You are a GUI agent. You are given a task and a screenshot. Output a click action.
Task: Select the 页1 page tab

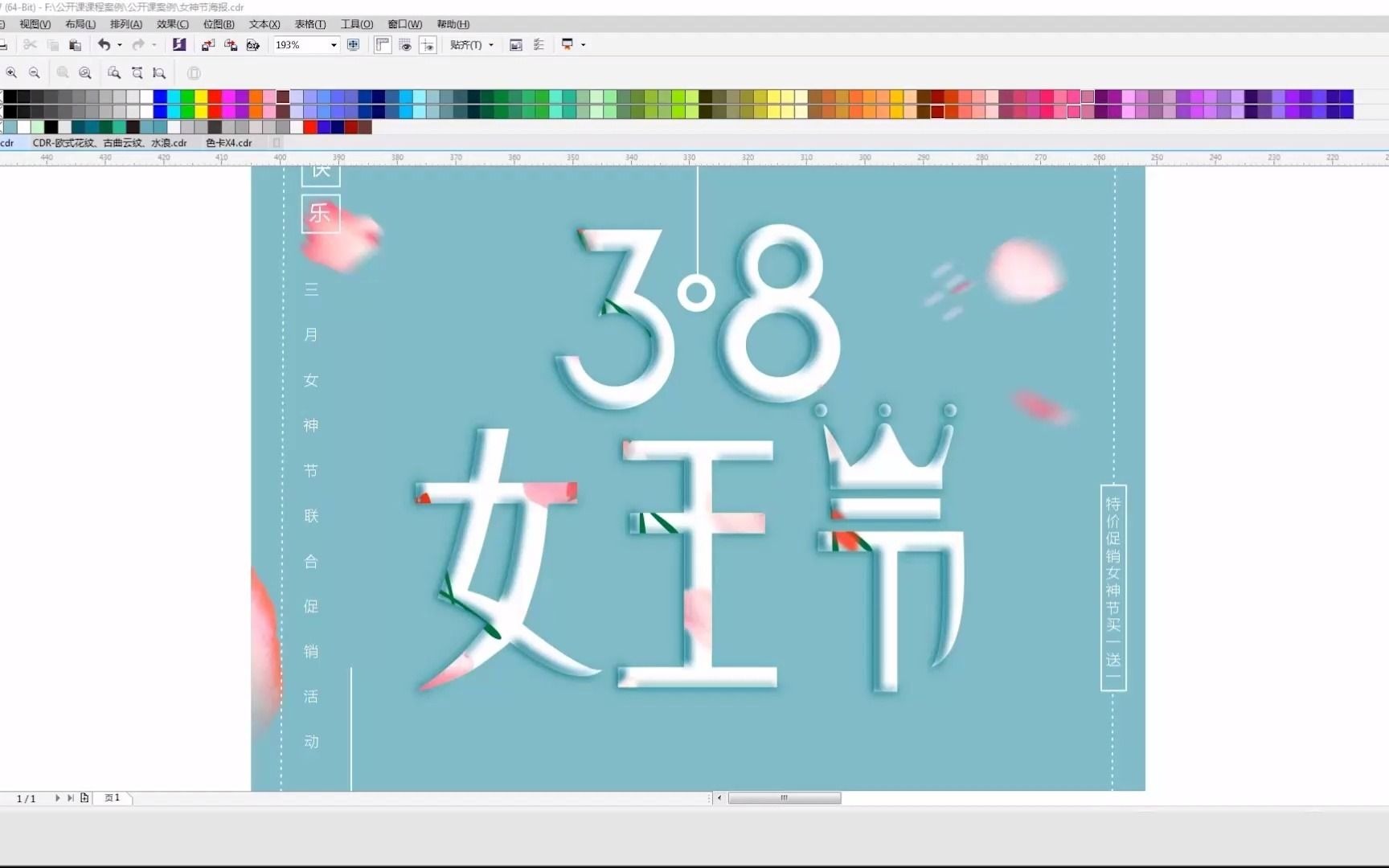112,798
